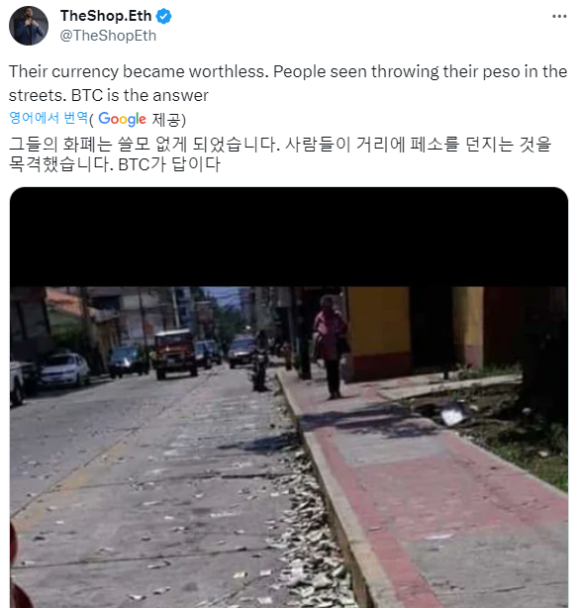
Task: Open the @TheShopEth handle link
Action: pyautogui.click(x=108, y=36)
